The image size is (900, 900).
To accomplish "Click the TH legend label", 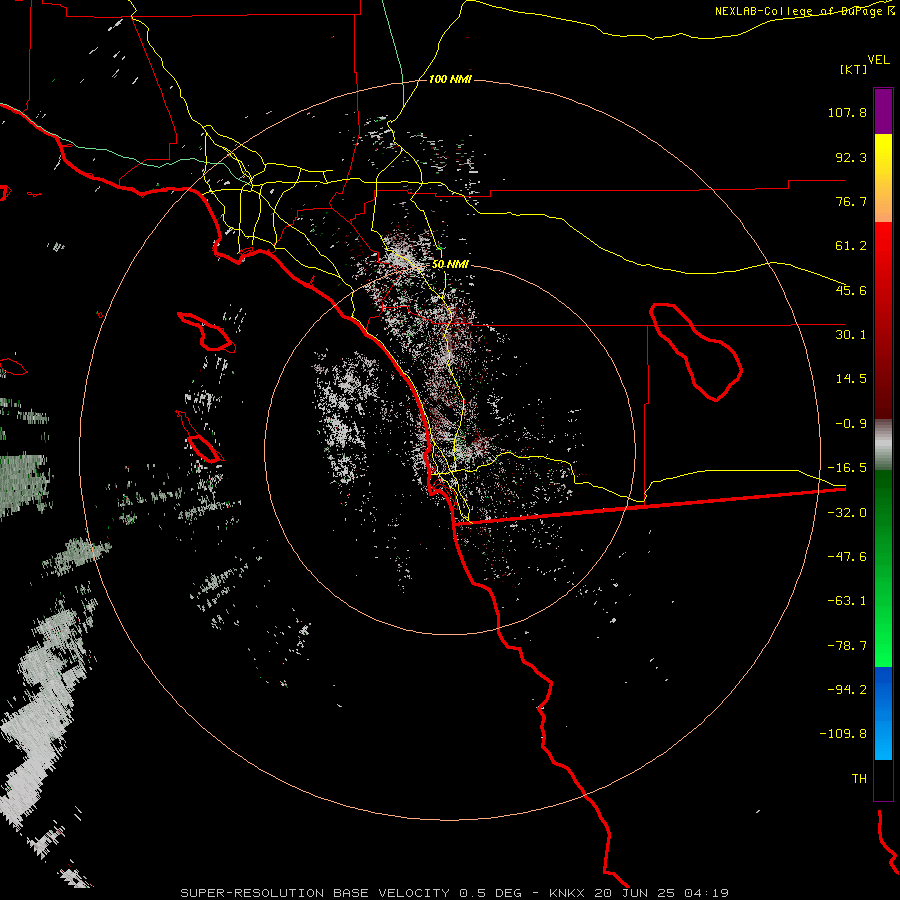I will click(x=859, y=779).
